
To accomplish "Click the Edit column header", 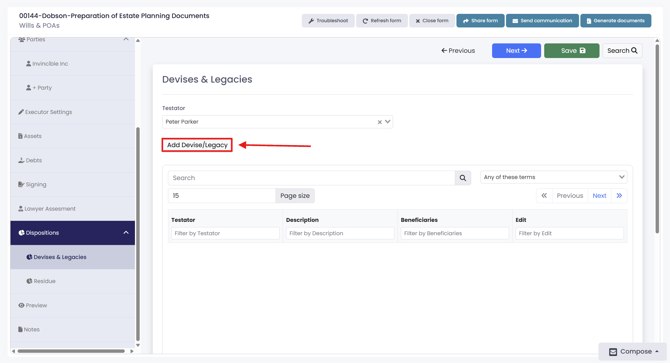I will [520, 220].
